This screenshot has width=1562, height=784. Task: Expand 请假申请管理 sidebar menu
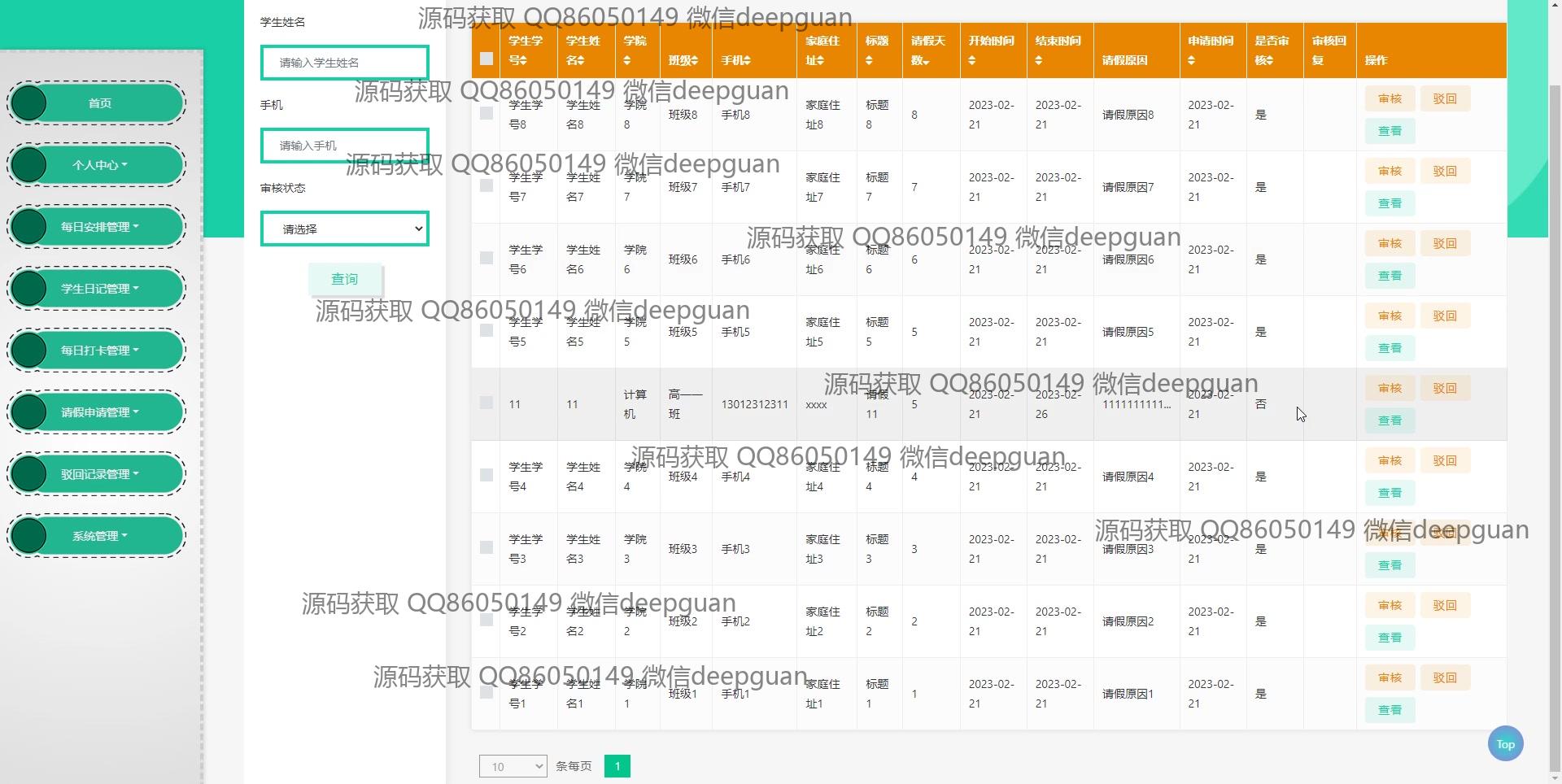tap(99, 412)
